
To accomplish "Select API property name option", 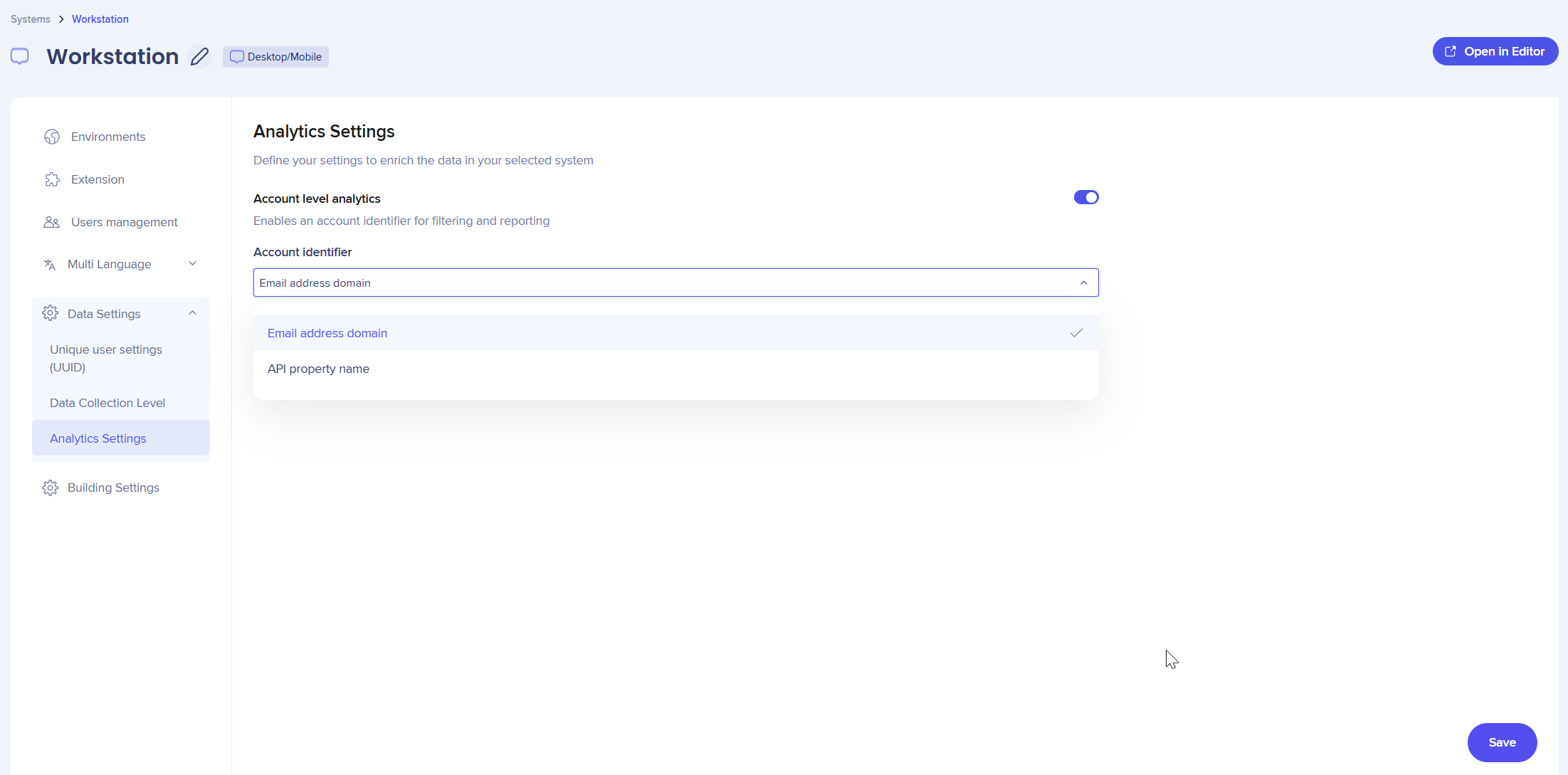I will pos(318,369).
